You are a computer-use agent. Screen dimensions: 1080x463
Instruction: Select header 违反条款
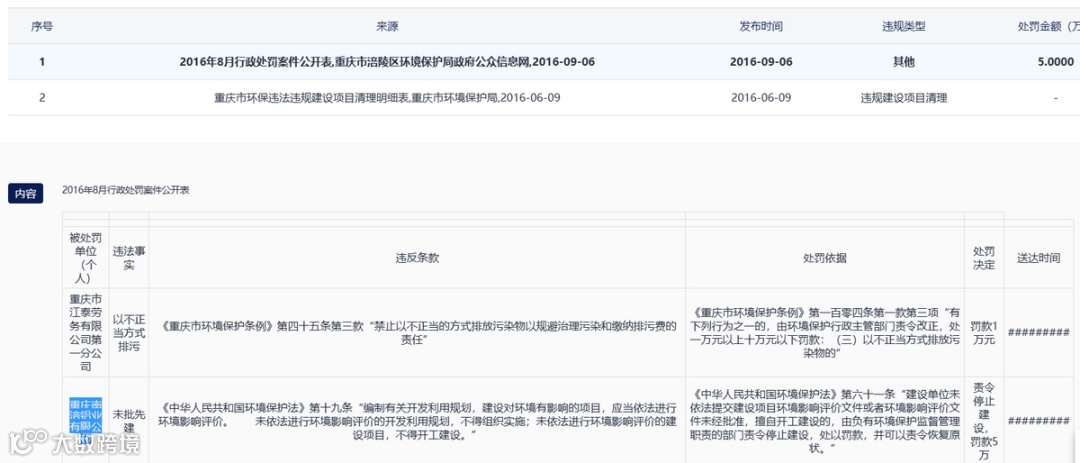coord(417,258)
